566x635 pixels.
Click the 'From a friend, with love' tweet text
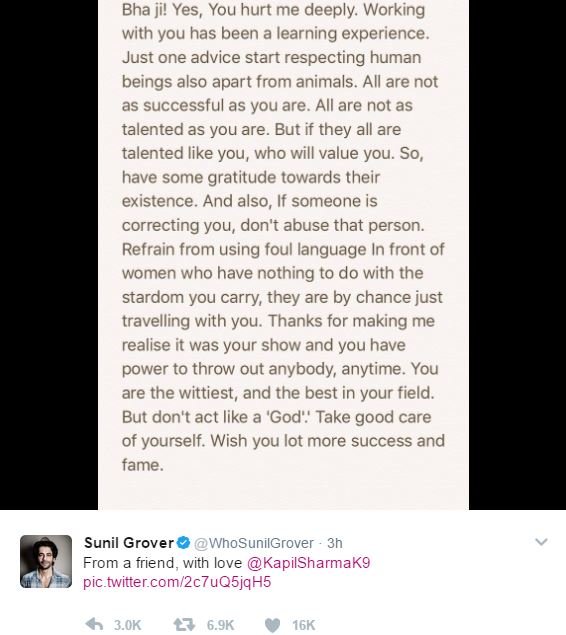[162, 563]
